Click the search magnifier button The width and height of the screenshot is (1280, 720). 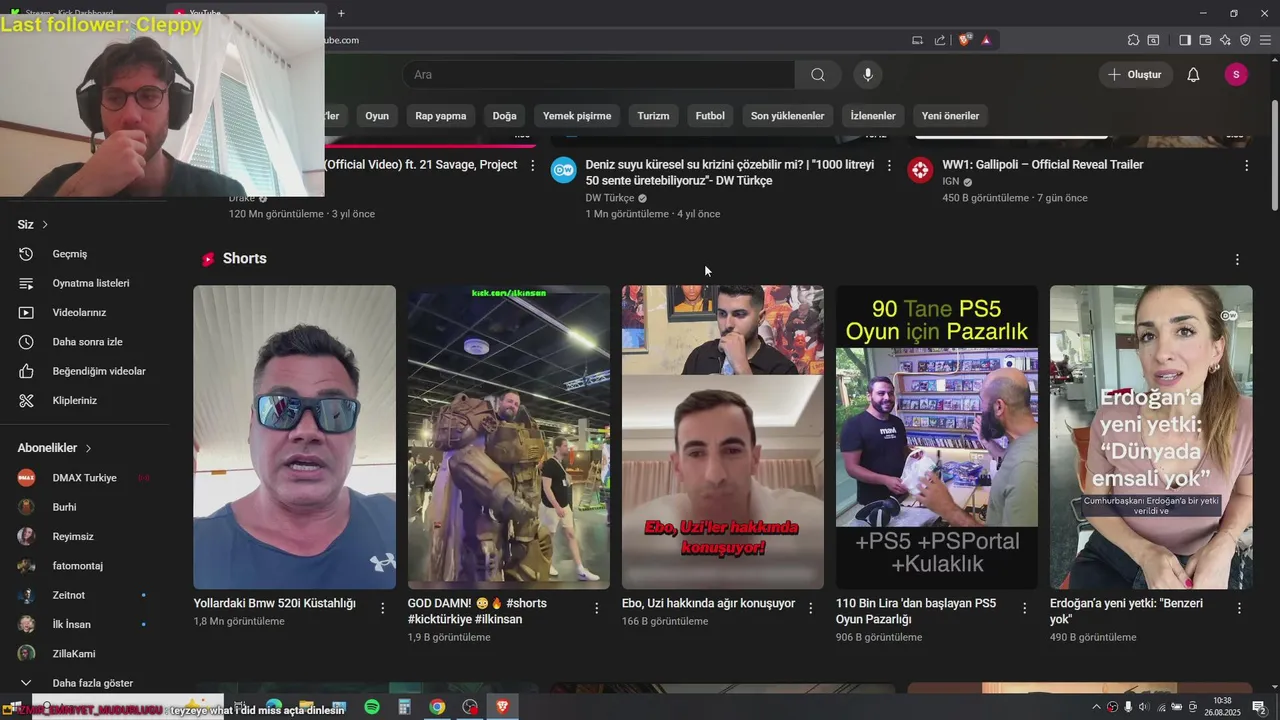(818, 75)
